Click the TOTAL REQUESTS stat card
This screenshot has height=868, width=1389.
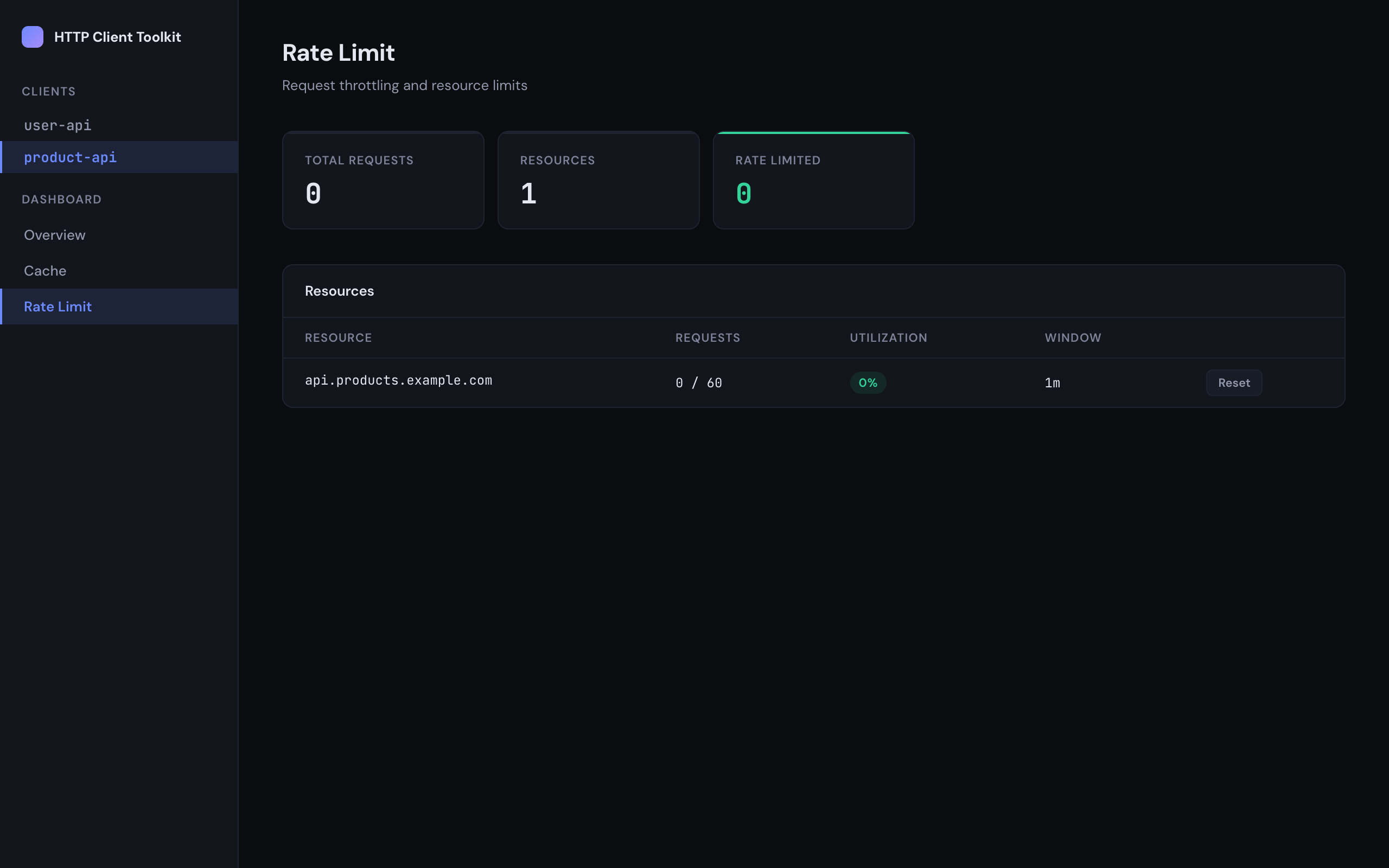tap(383, 180)
